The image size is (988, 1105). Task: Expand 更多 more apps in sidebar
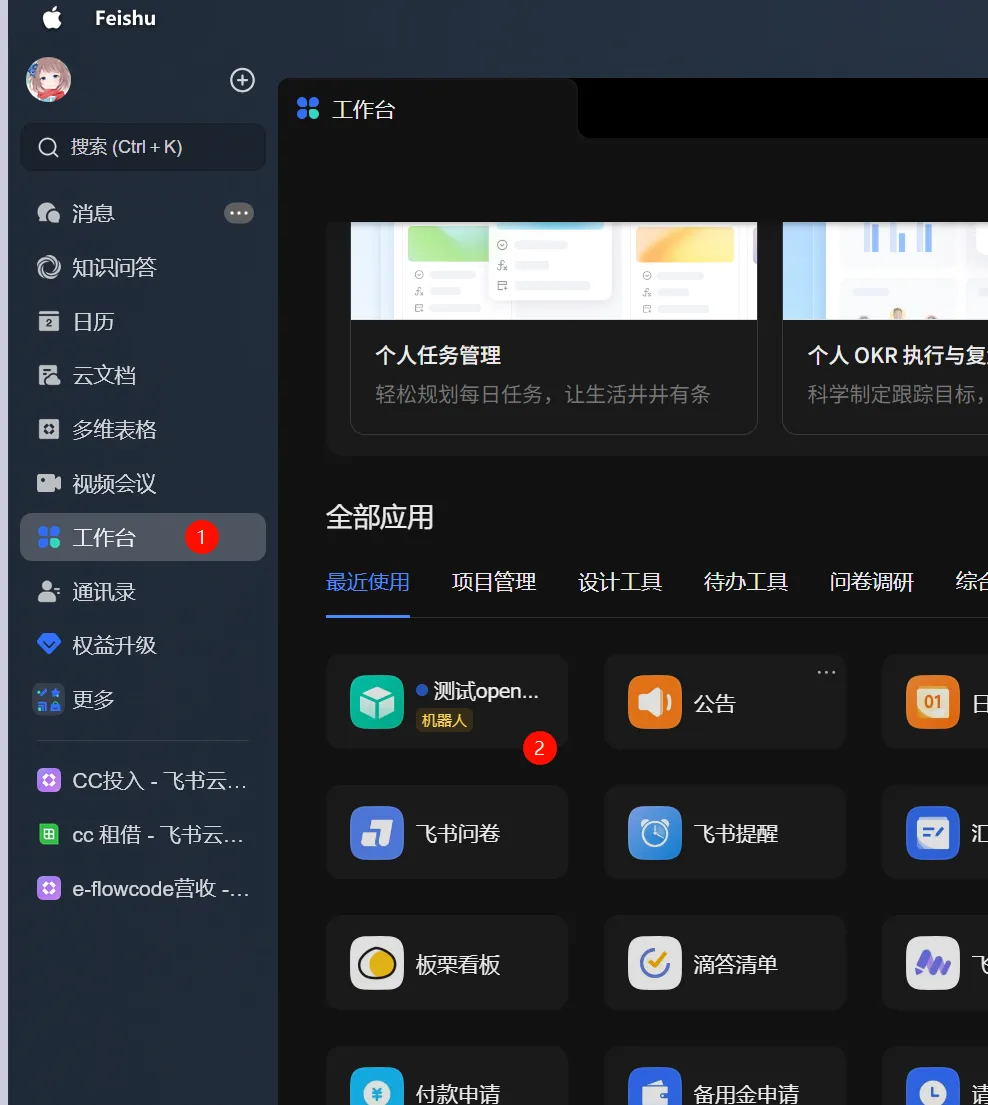tap(143, 699)
